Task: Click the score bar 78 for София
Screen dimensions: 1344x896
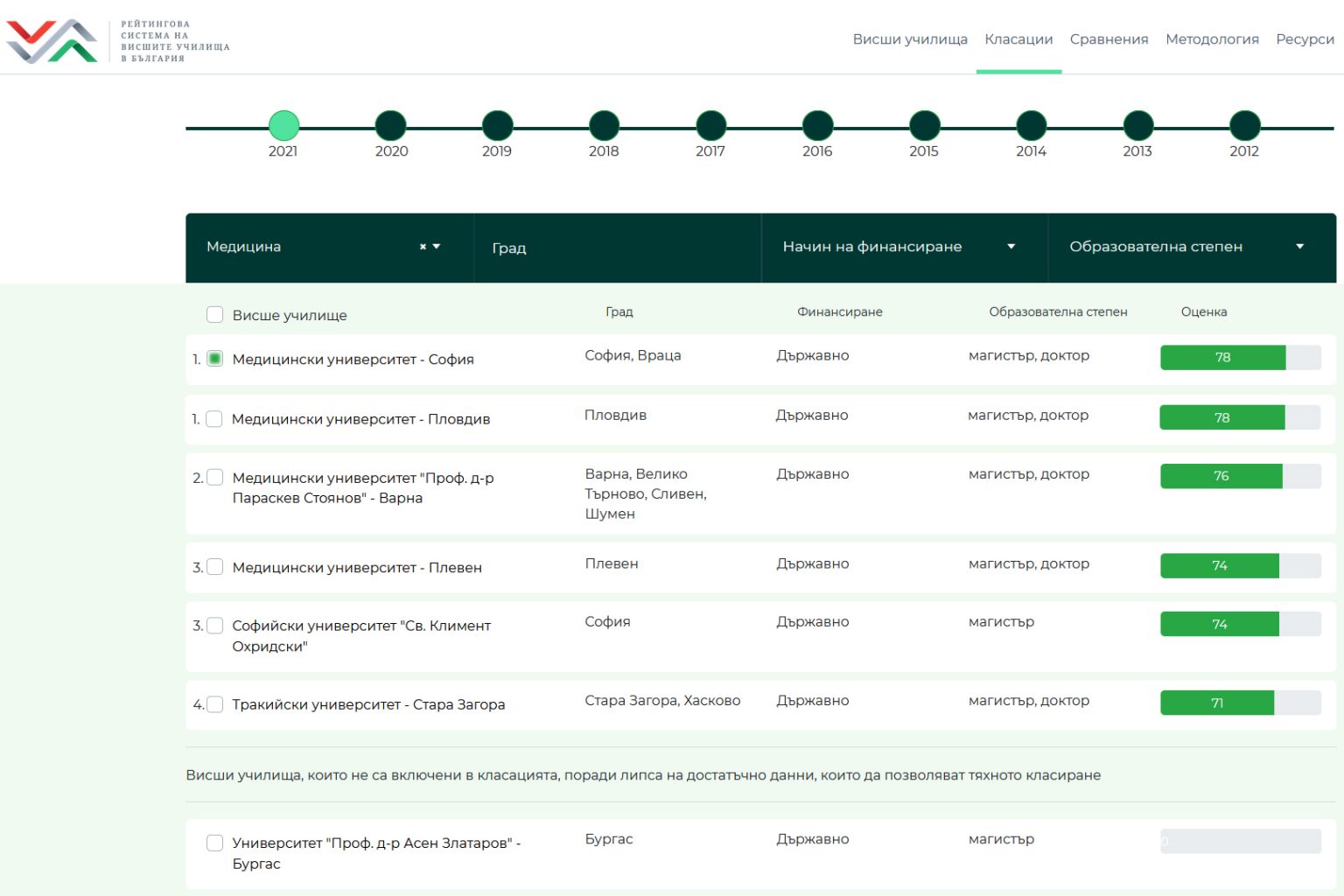Action: [1241, 357]
